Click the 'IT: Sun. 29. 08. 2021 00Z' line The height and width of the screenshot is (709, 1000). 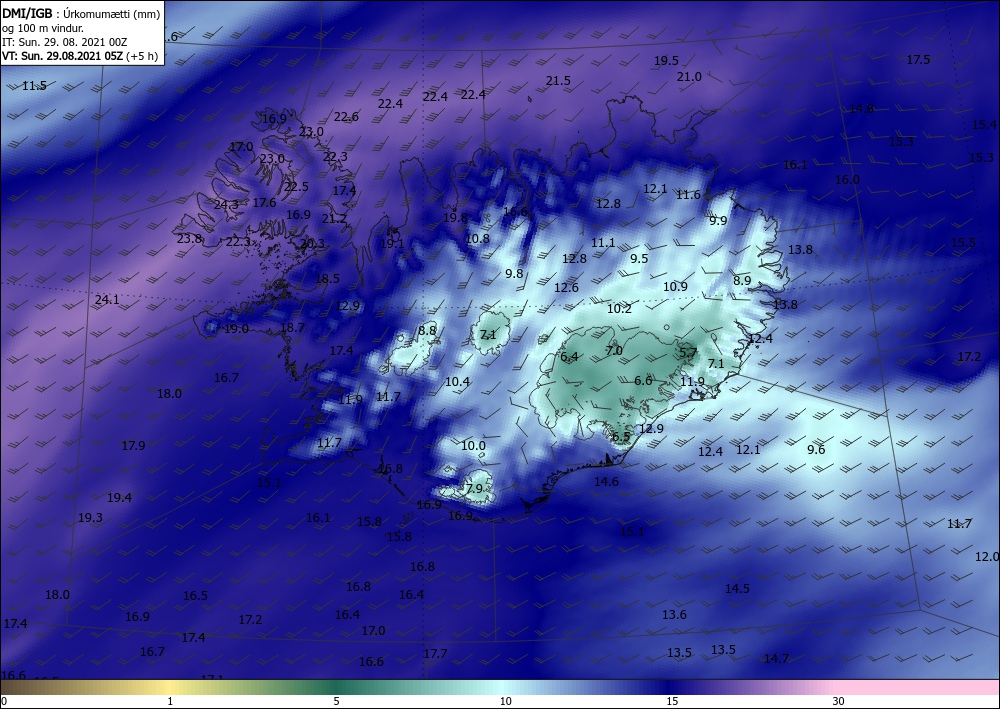coord(64,42)
